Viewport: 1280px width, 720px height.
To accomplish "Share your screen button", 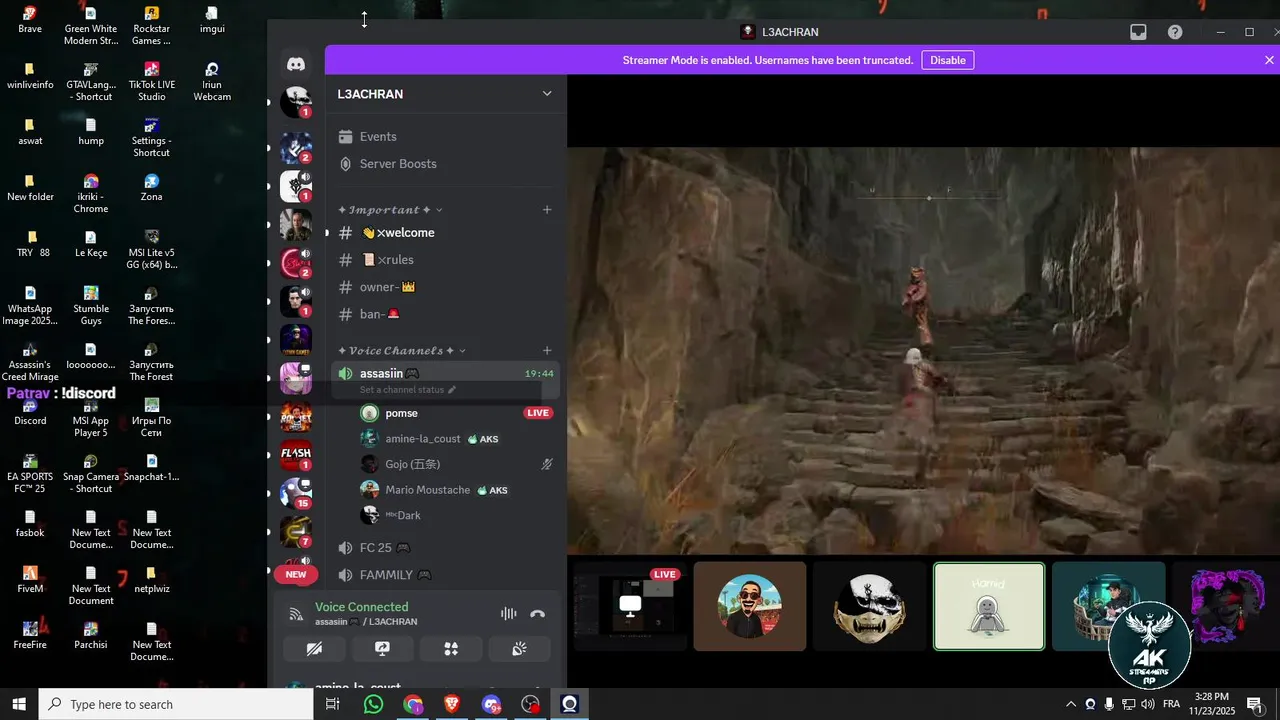I will 382,649.
